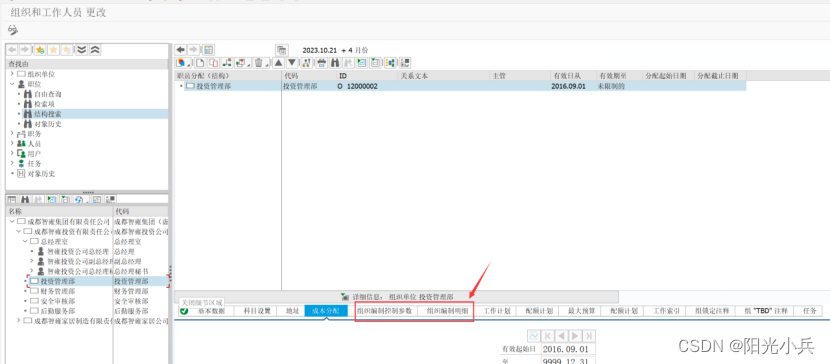Move entry up with black triangle
The image size is (830, 364).
click(x=278, y=63)
